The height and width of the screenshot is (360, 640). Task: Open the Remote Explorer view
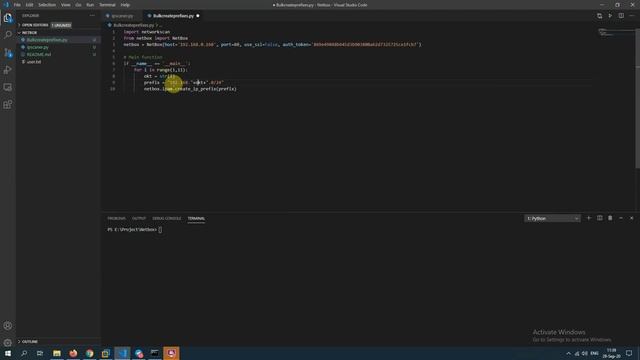[x=8, y=87]
